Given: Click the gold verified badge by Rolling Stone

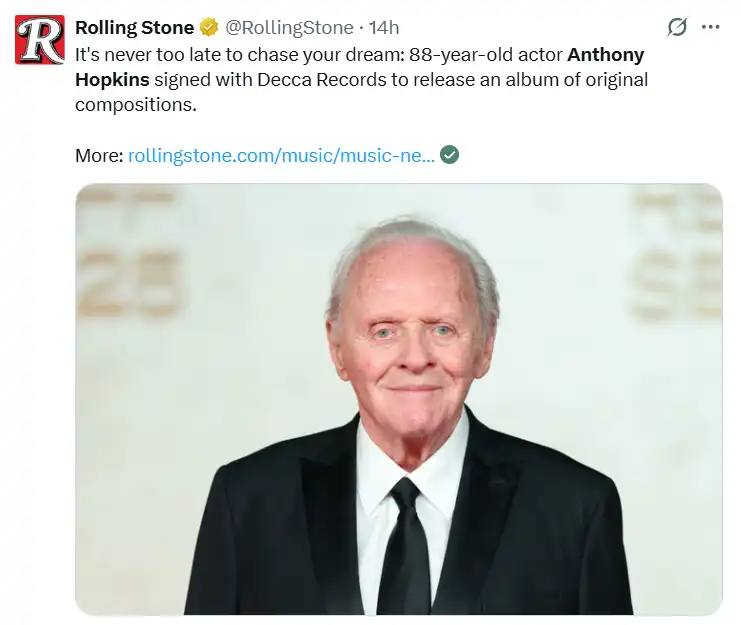Looking at the screenshot, I should [x=209, y=27].
